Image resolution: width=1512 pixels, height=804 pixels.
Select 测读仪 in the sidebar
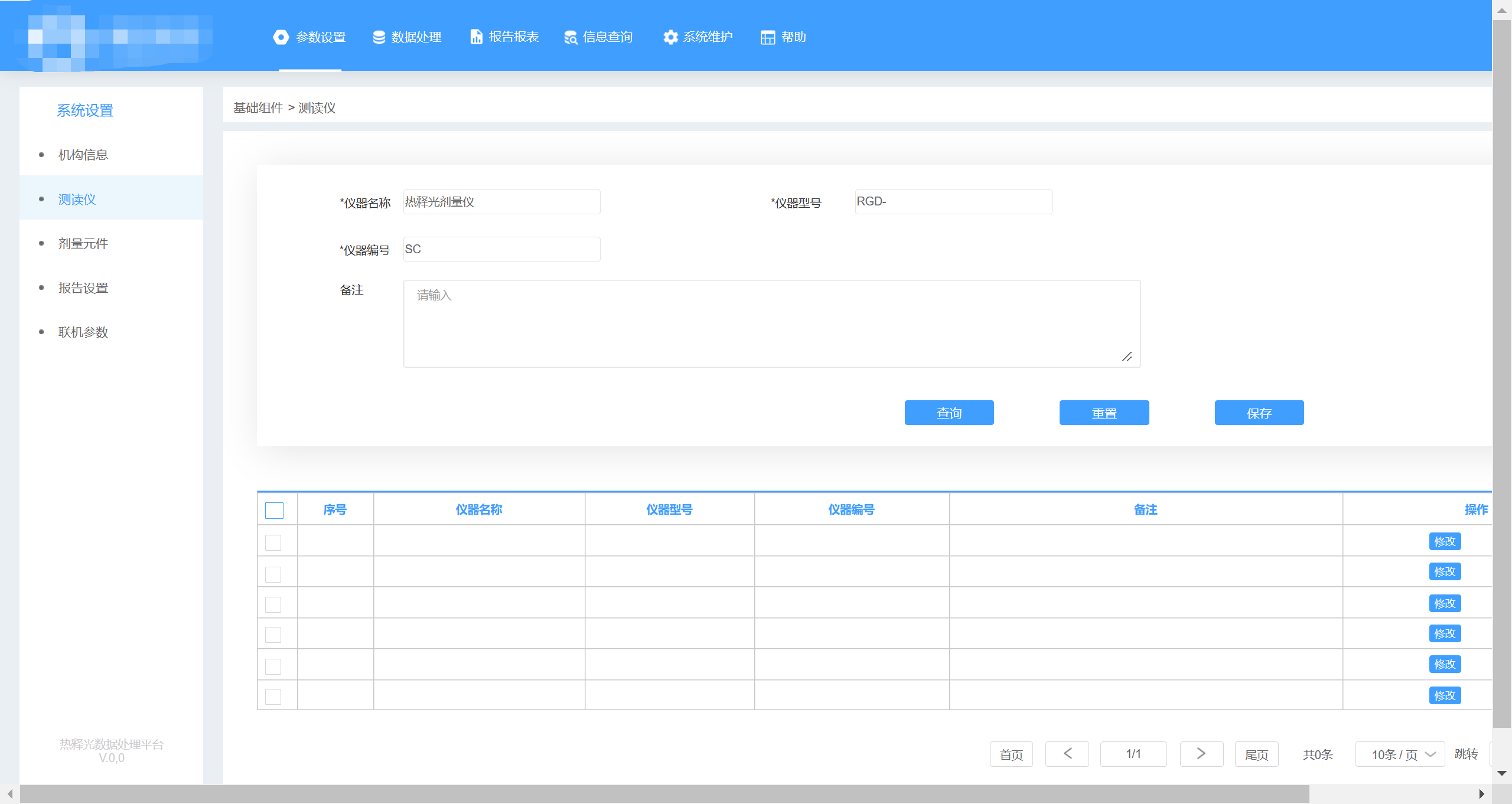(x=111, y=199)
